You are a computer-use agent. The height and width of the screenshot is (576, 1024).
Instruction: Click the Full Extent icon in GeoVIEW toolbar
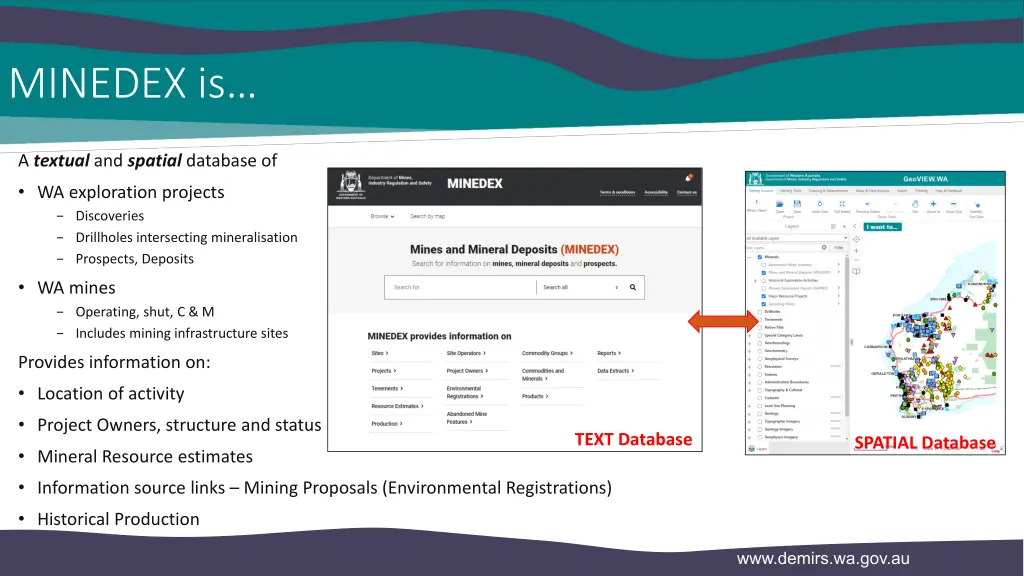(842, 204)
